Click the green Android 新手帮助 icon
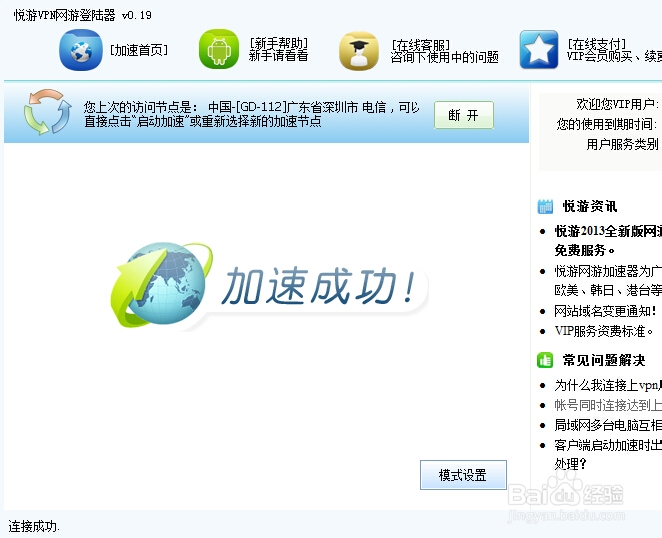This screenshot has height=538, width=662. click(219, 49)
